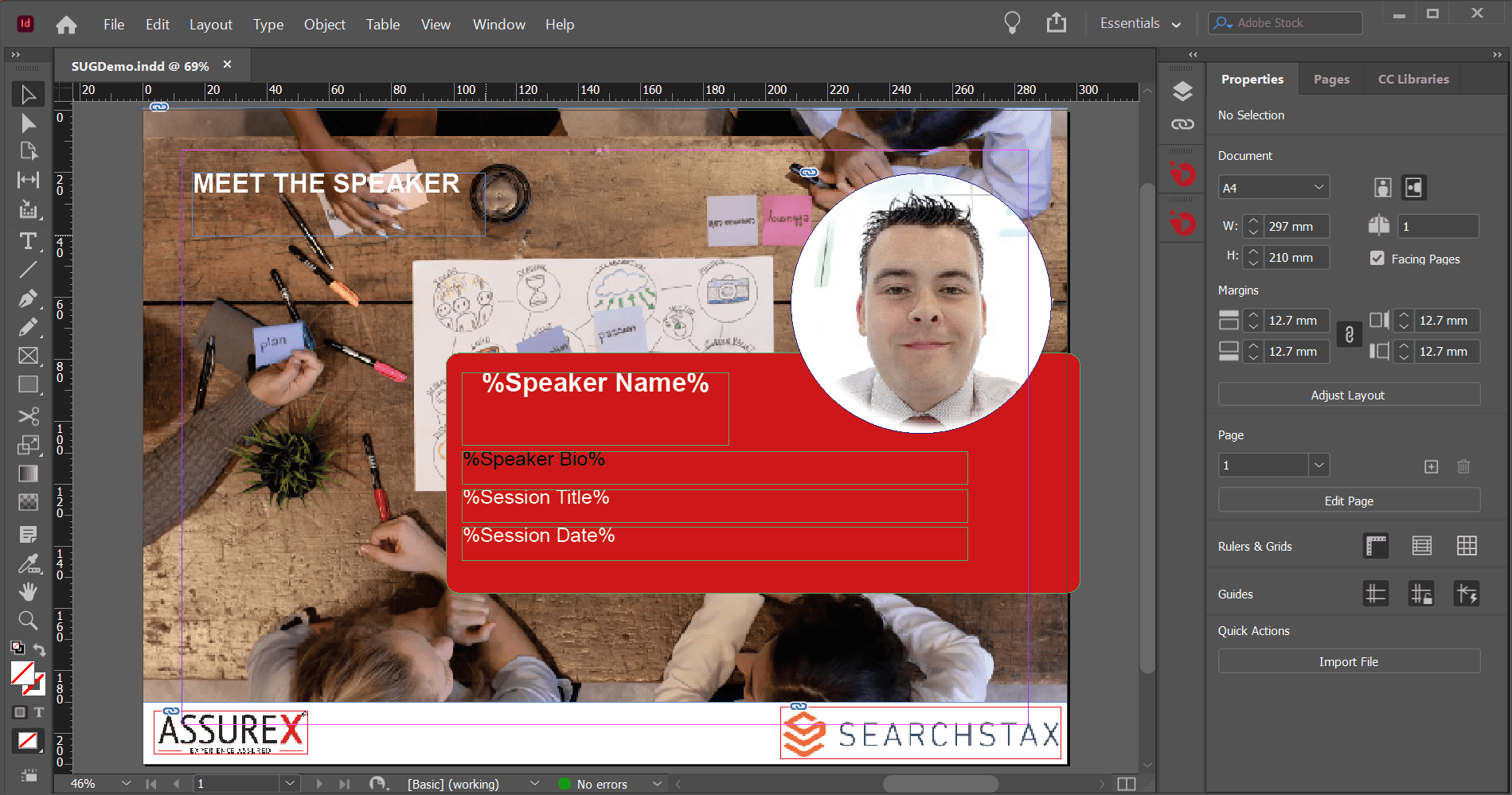Select the Type tool
The image size is (1512, 795).
click(x=28, y=240)
